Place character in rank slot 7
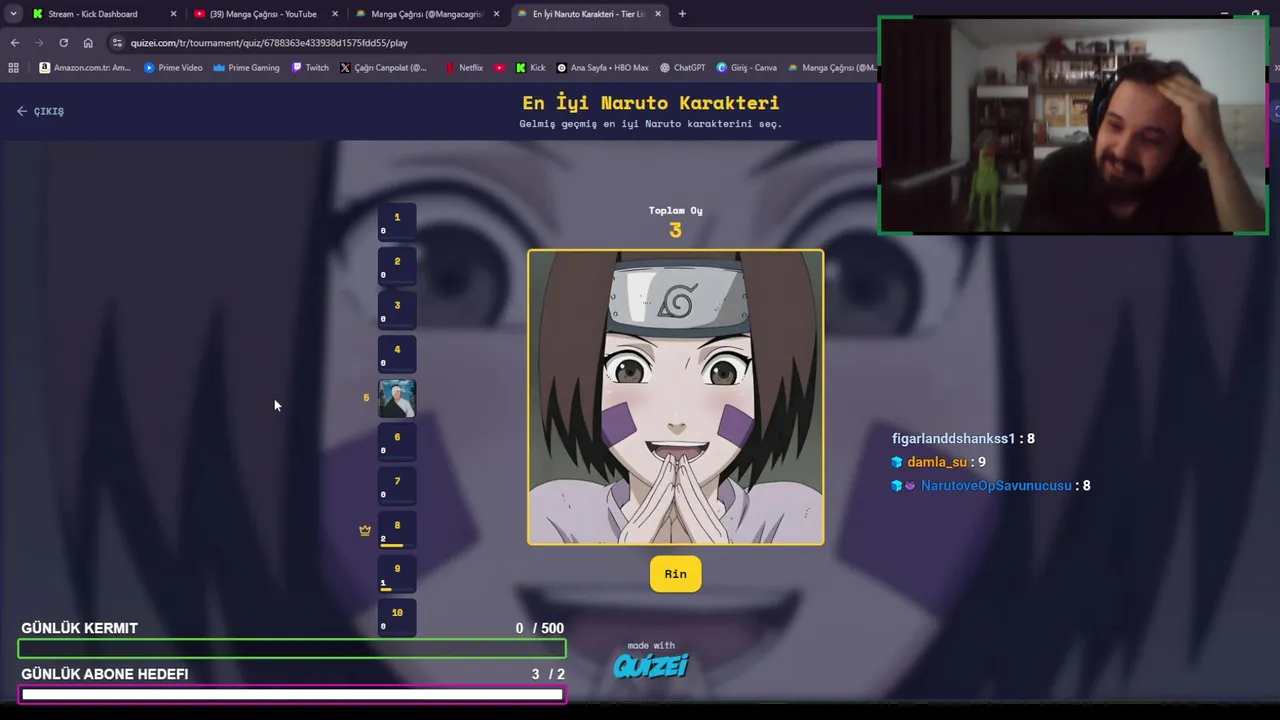This screenshot has width=1280, height=720. click(x=397, y=487)
